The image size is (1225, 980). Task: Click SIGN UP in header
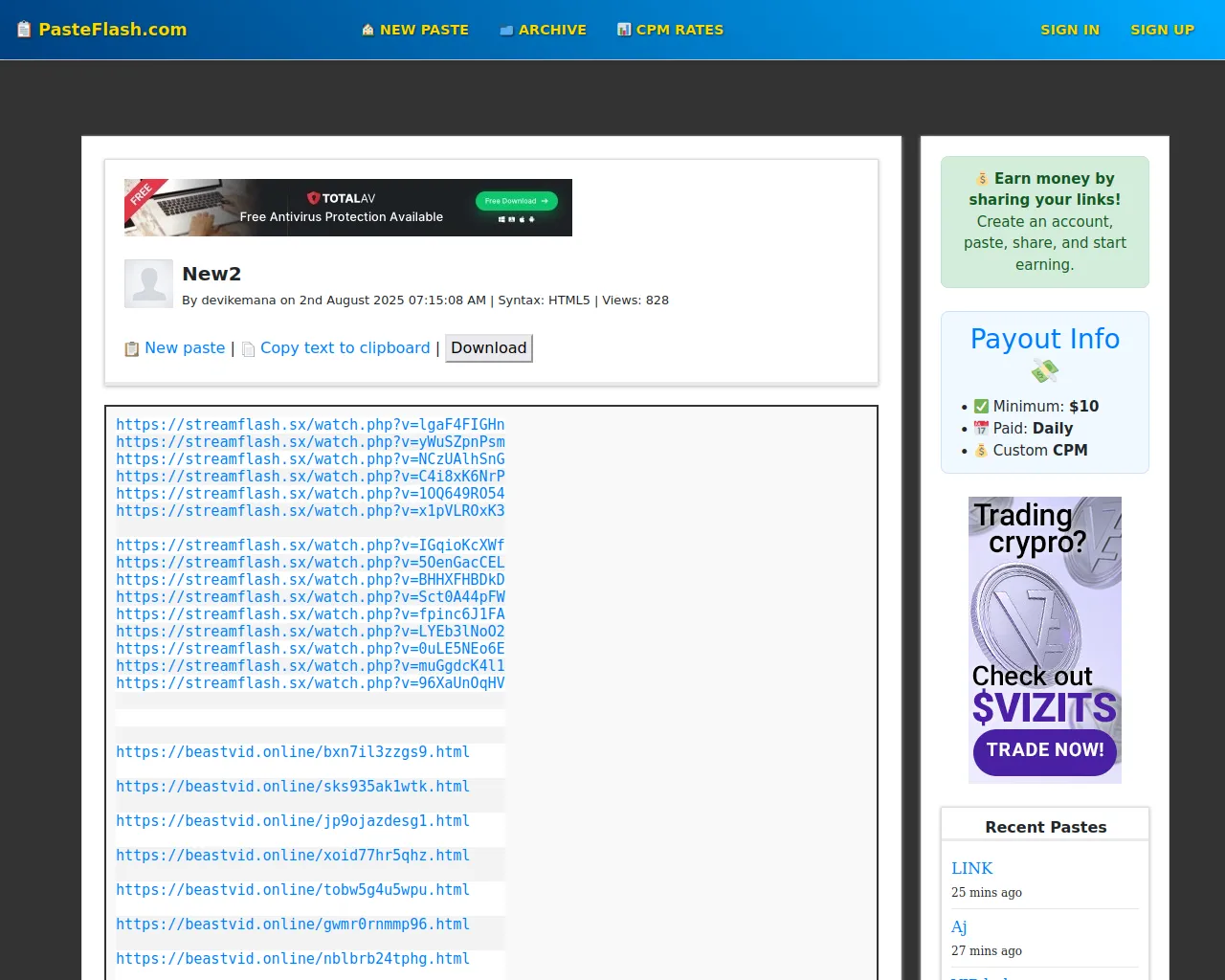coord(1162,30)
